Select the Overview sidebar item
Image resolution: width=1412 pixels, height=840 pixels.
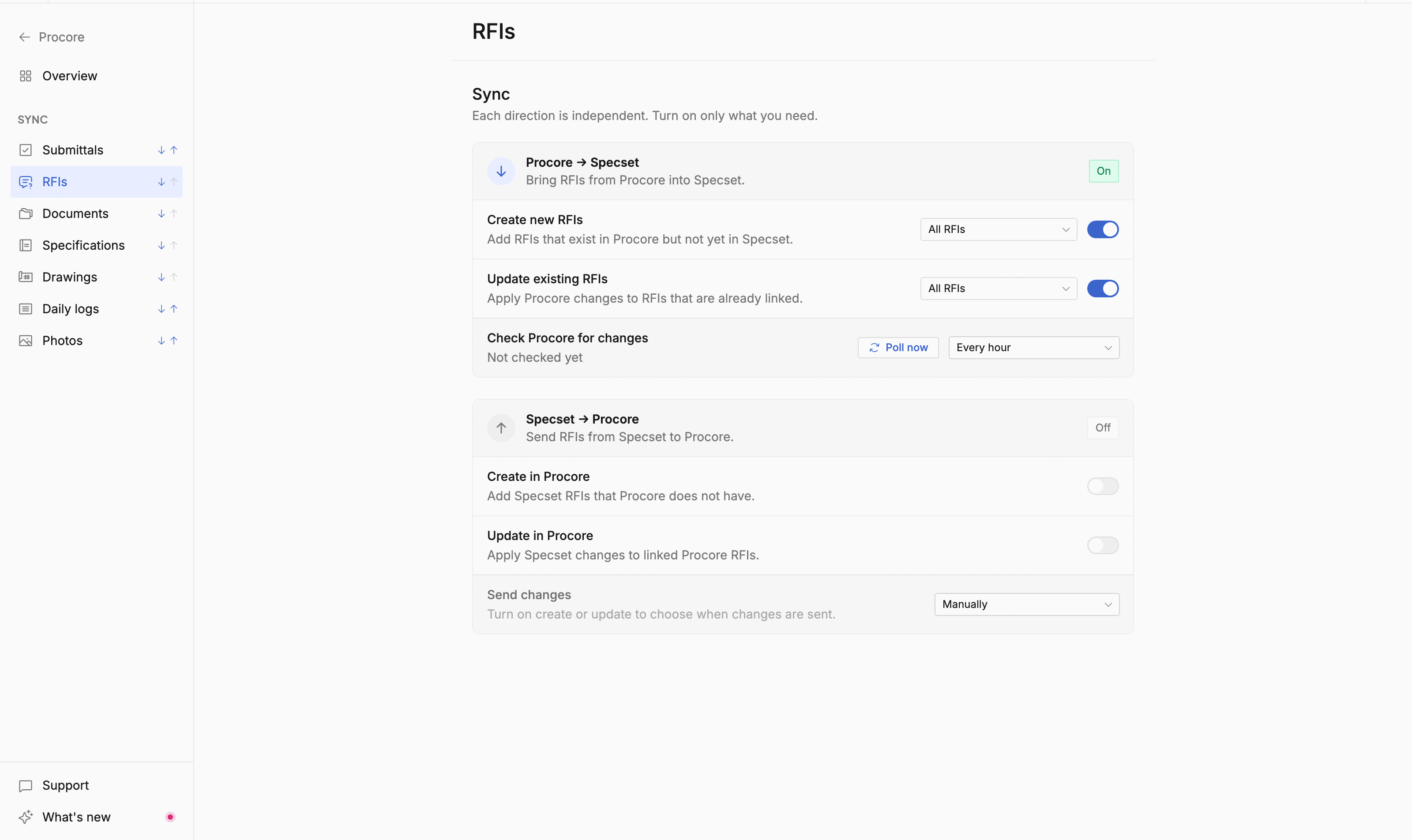(x=97, y=76)
